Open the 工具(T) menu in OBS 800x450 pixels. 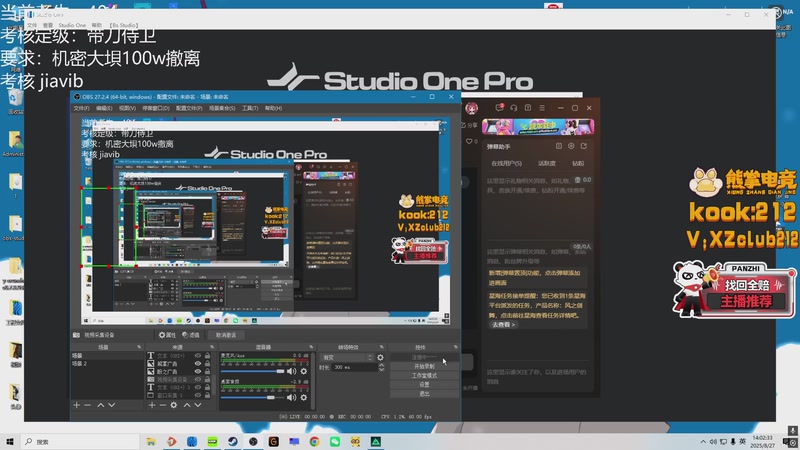(250, 108)
